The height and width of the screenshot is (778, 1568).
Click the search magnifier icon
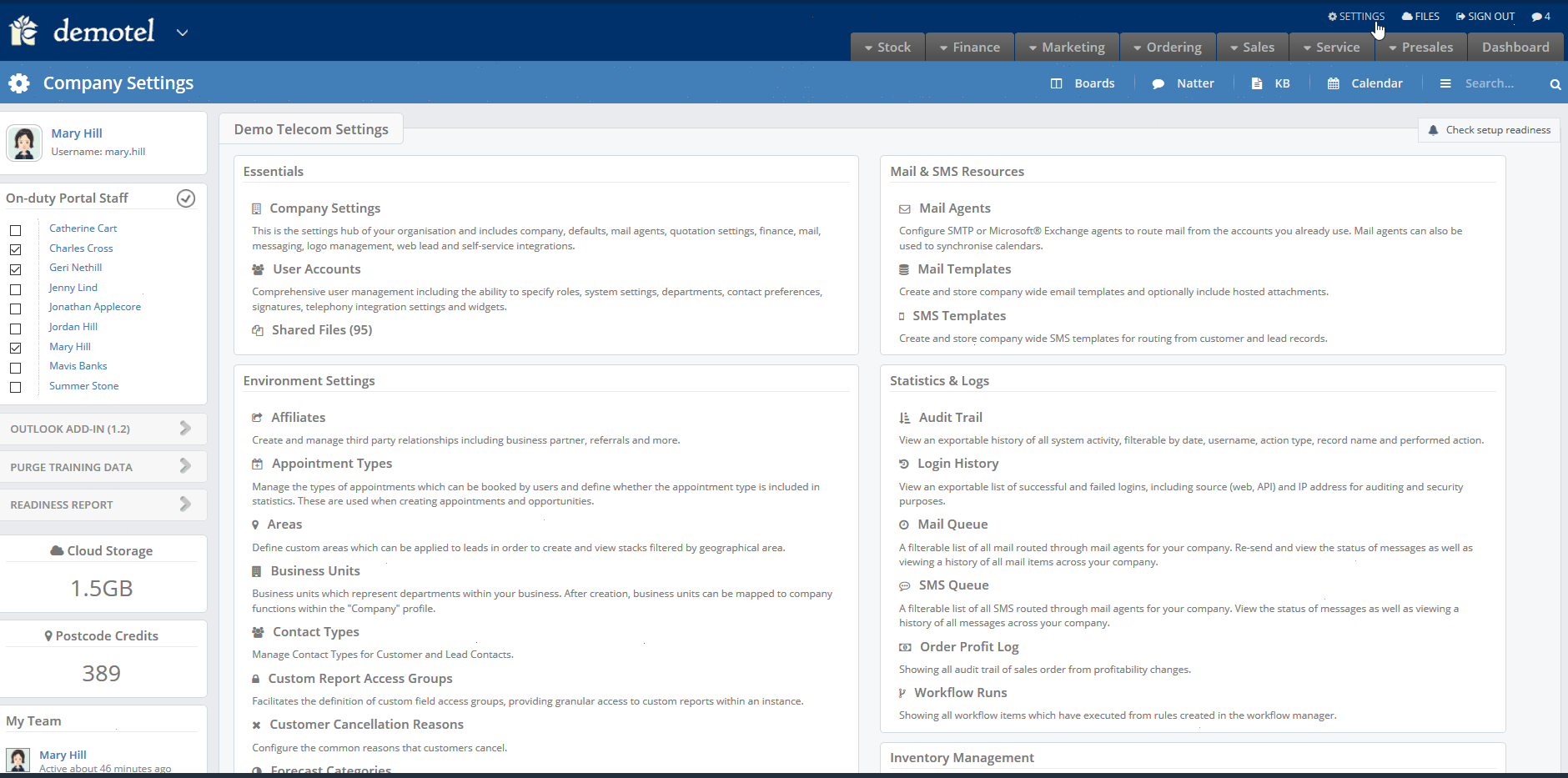pyautogui.click(x=1555, y=84)
